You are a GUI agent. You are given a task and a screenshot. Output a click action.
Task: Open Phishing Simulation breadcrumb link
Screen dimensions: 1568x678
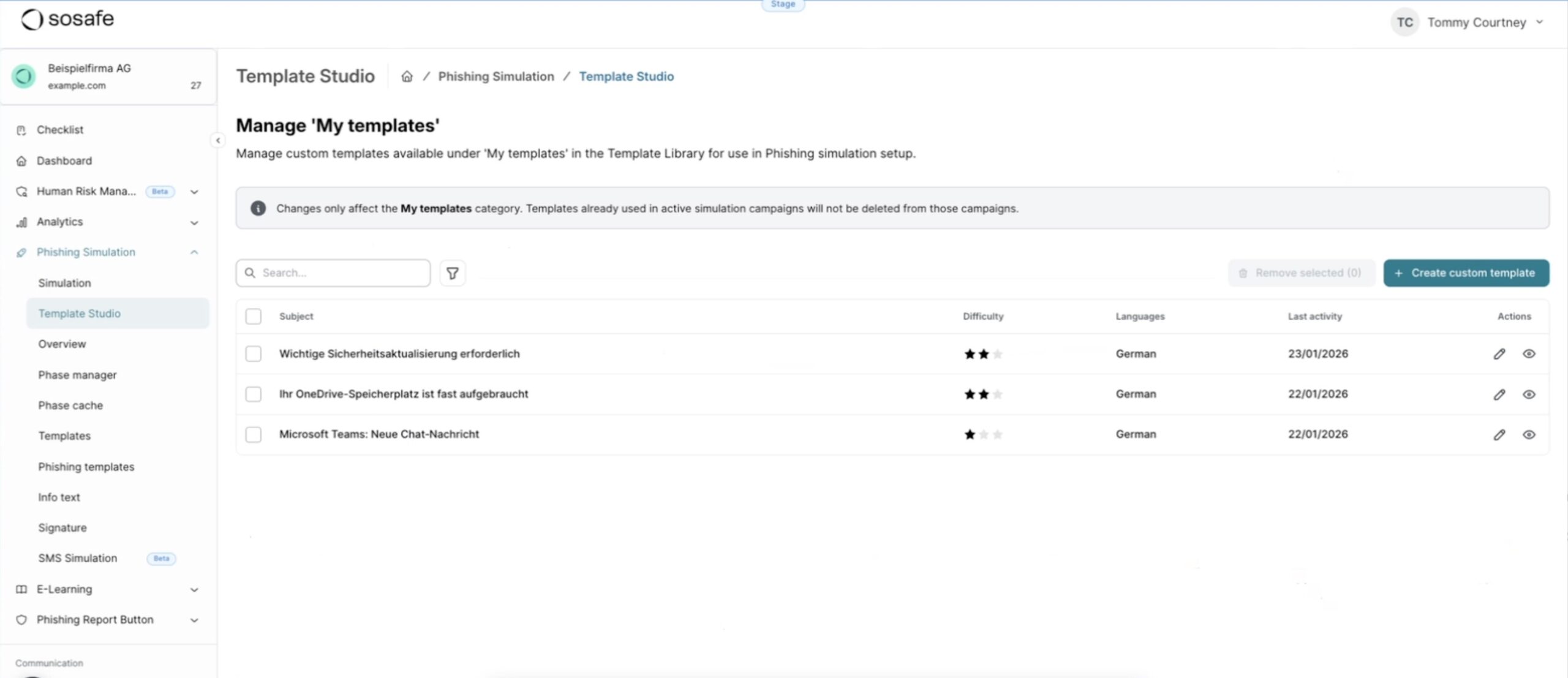(496, 77)
